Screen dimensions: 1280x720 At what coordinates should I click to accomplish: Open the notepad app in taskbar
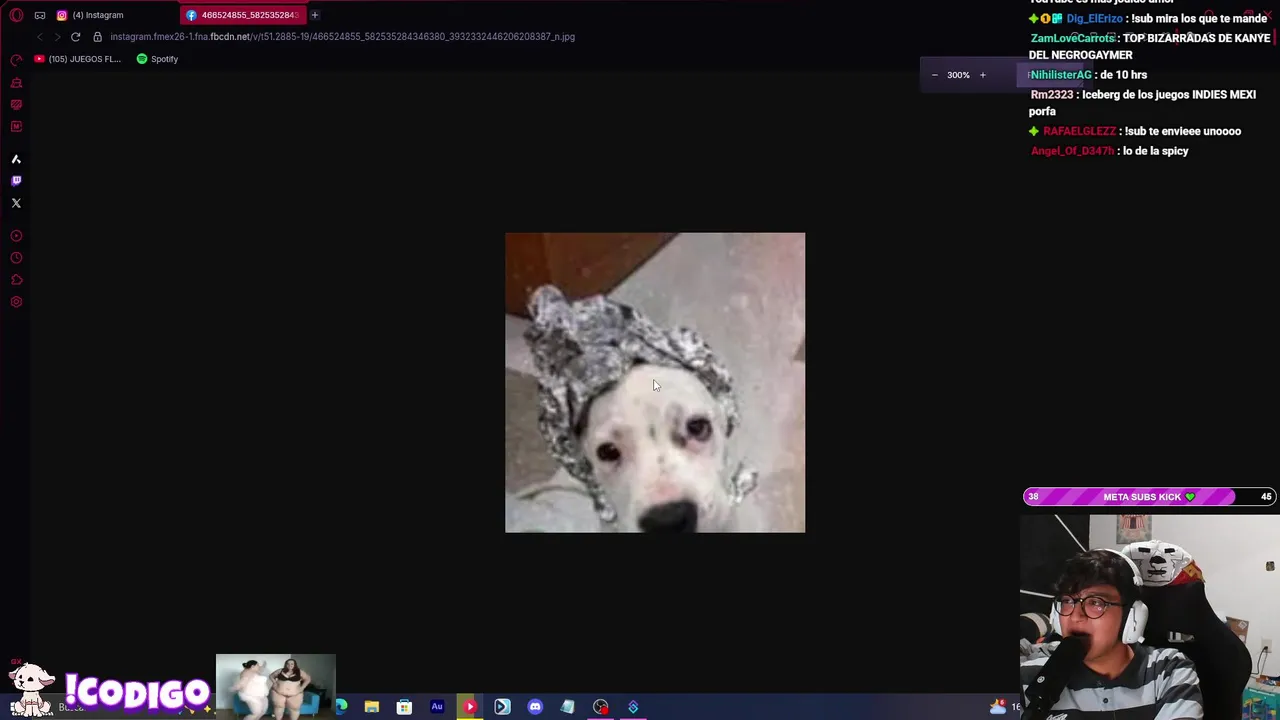[x=567, y=707]
